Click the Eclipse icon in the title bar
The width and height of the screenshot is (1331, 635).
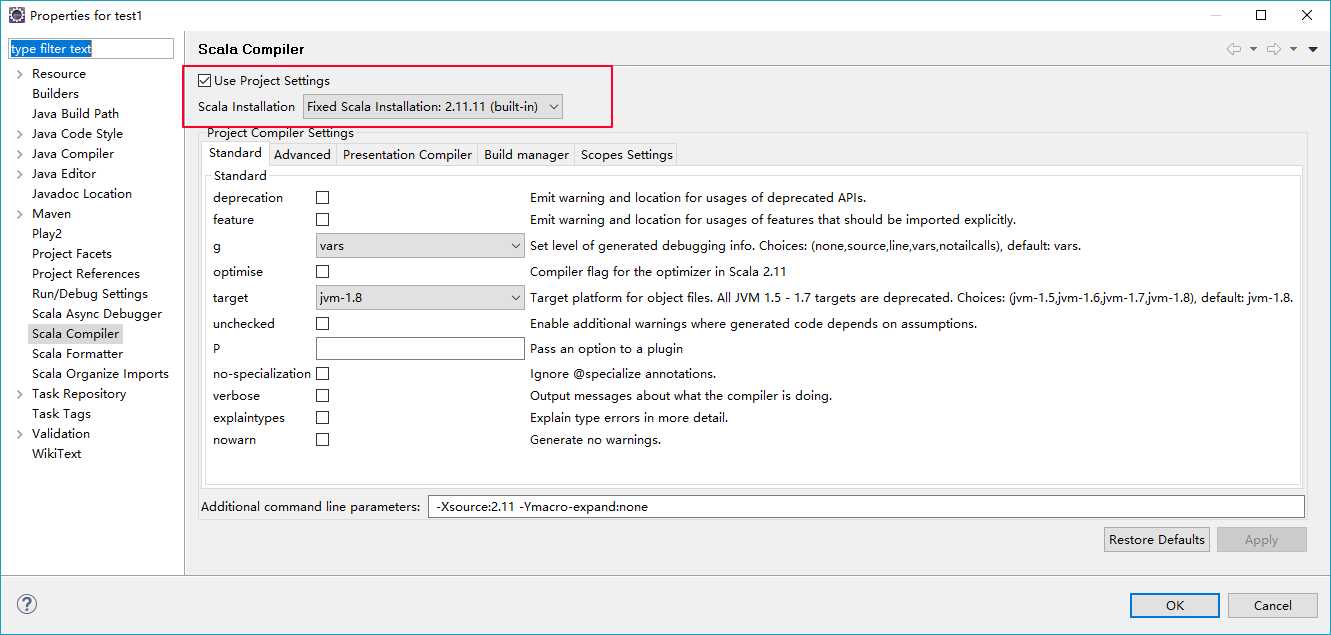[17, 15]
